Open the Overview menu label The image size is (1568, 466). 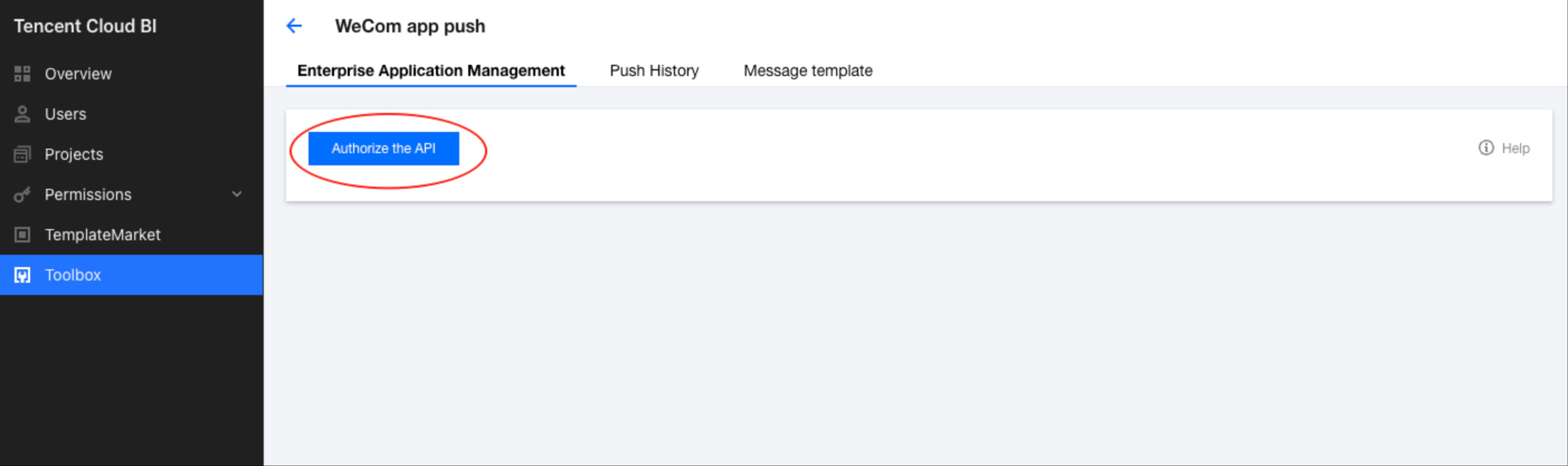click(78, 74)
